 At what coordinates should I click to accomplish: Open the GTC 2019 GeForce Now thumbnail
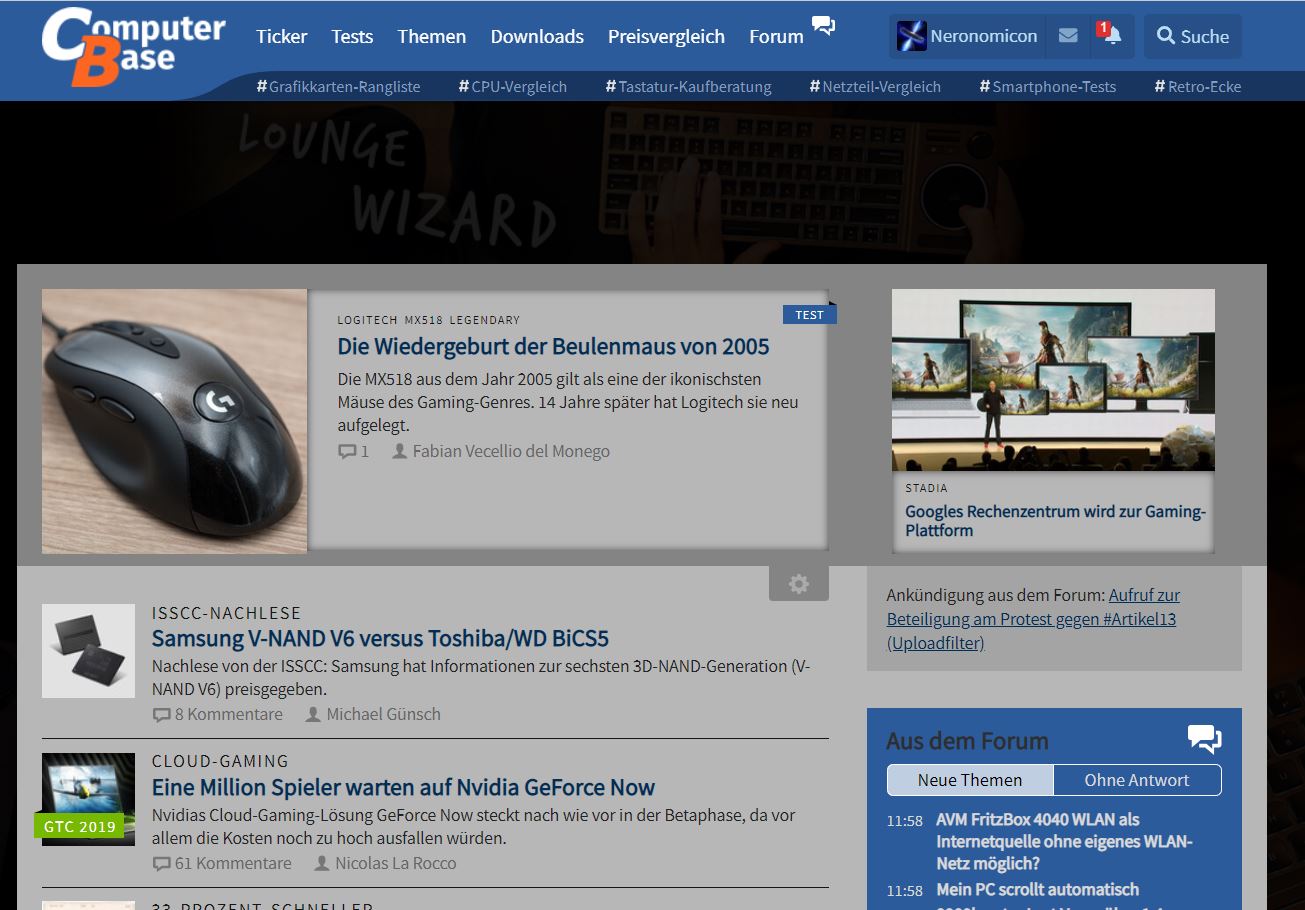(88, 799)
